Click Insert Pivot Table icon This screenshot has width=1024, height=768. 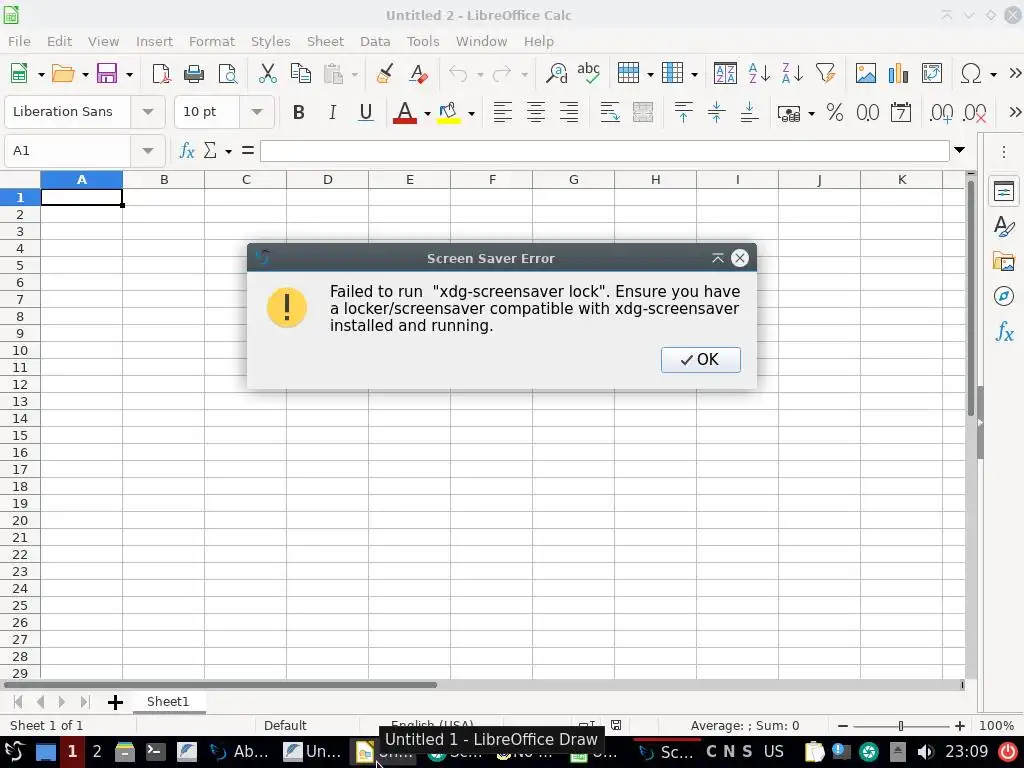[x=932, y=74]
